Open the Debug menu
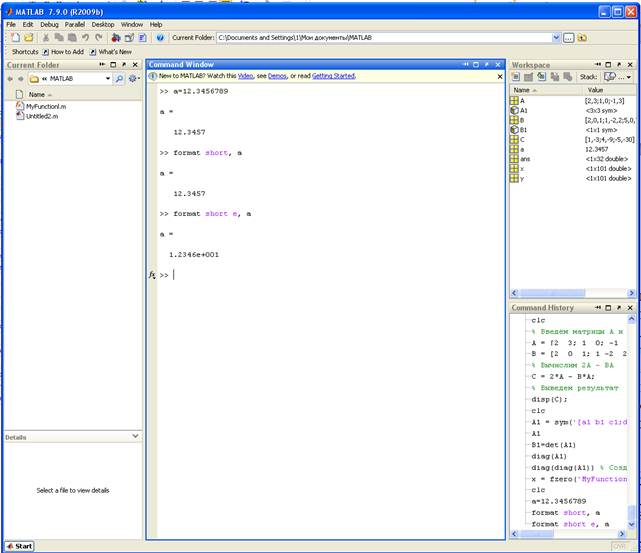The width and height of the screenshot is (641, 553). click(x=49, y=25)
